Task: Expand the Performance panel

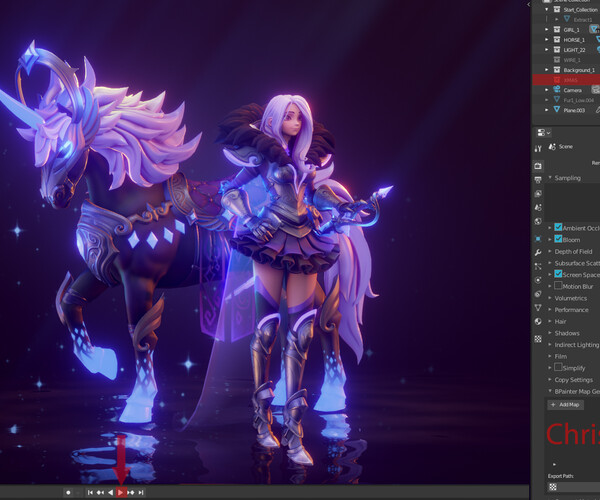Action: [550, 309]
